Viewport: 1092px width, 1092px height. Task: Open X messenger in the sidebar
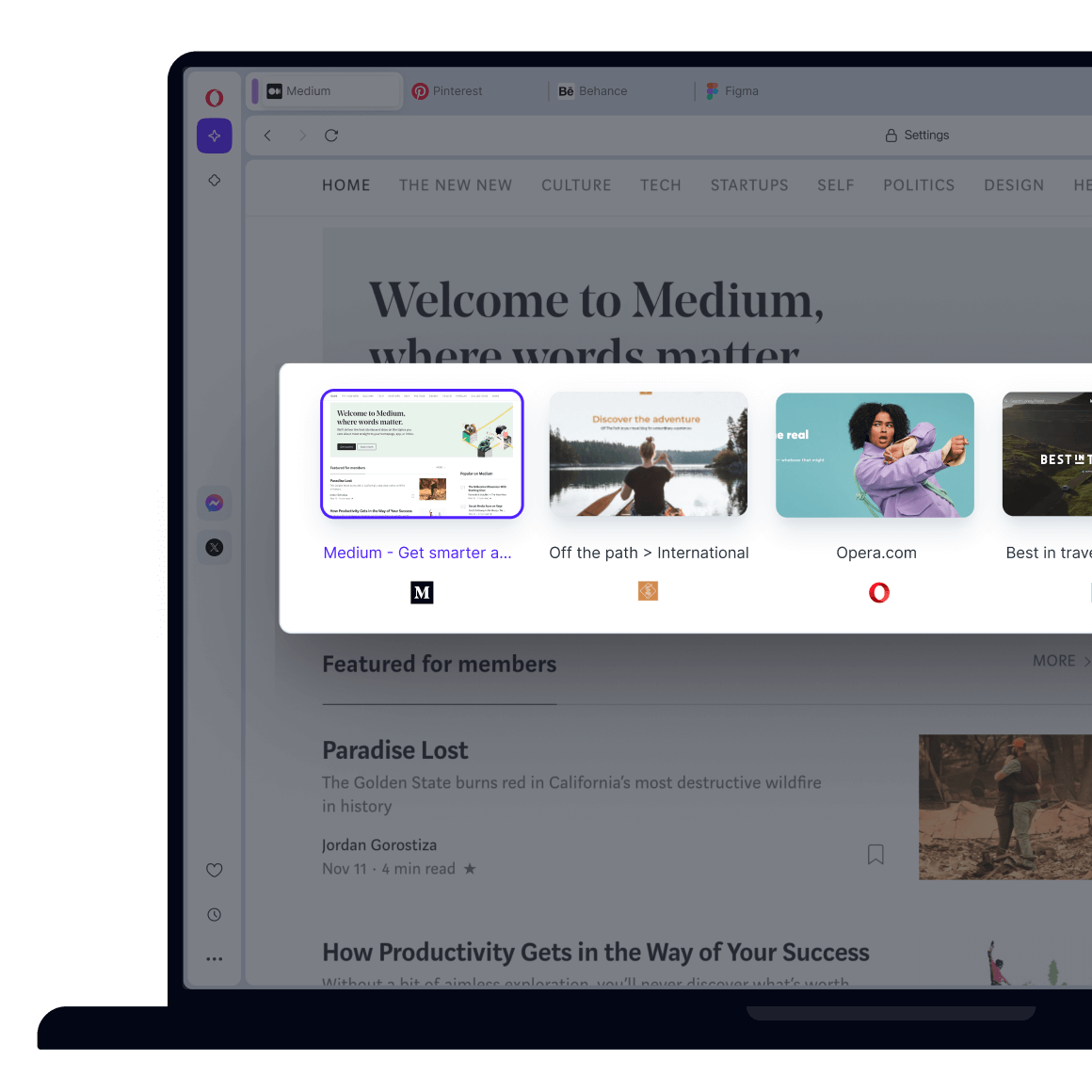coord(214,547)
